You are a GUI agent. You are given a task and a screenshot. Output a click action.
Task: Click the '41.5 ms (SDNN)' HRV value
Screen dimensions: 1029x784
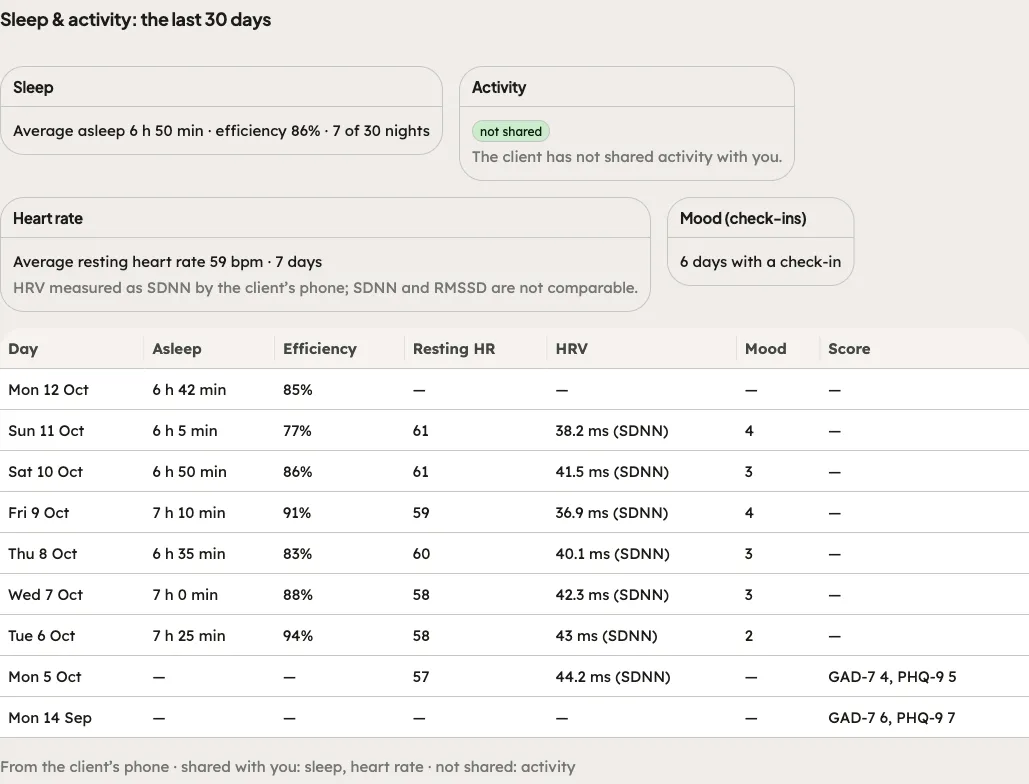coord(612,472)
